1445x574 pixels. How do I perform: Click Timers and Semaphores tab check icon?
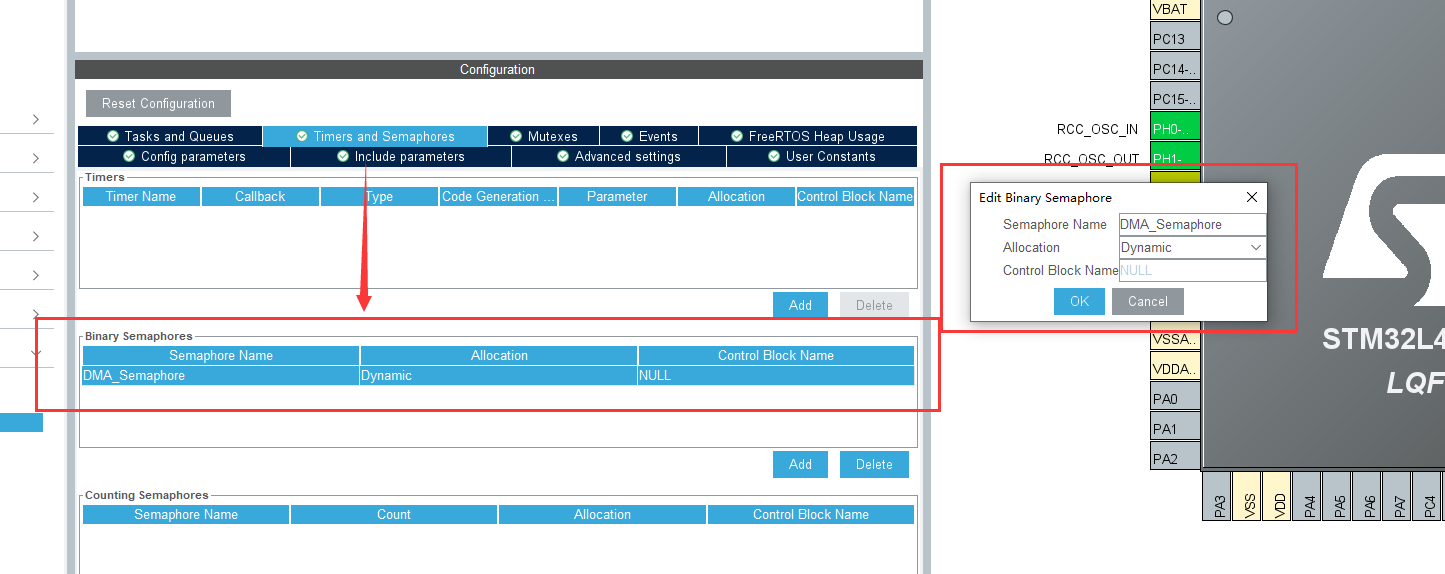tap(302, 136)
